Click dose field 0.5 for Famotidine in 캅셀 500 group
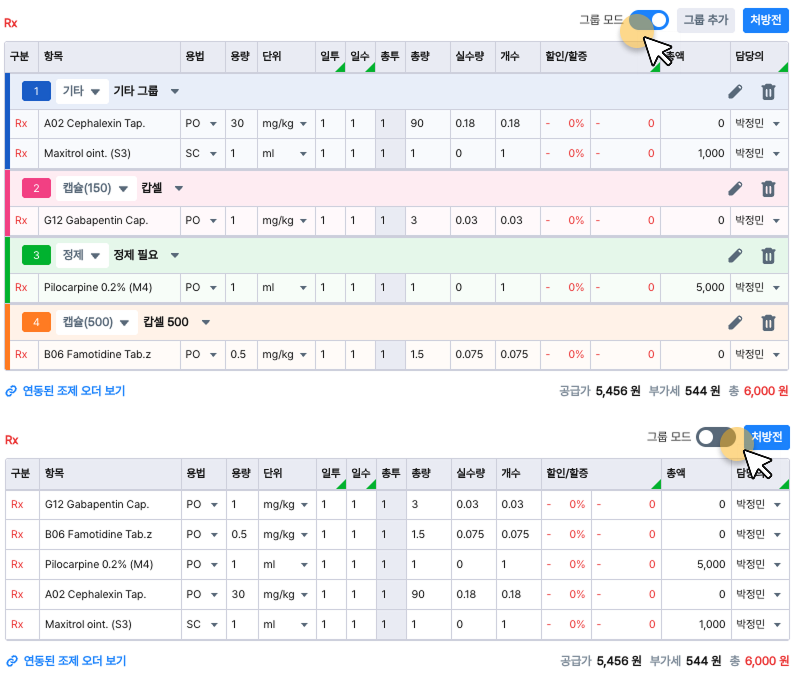Image resolution: width=799 pixels, height=682 pixels. (241, 354)
